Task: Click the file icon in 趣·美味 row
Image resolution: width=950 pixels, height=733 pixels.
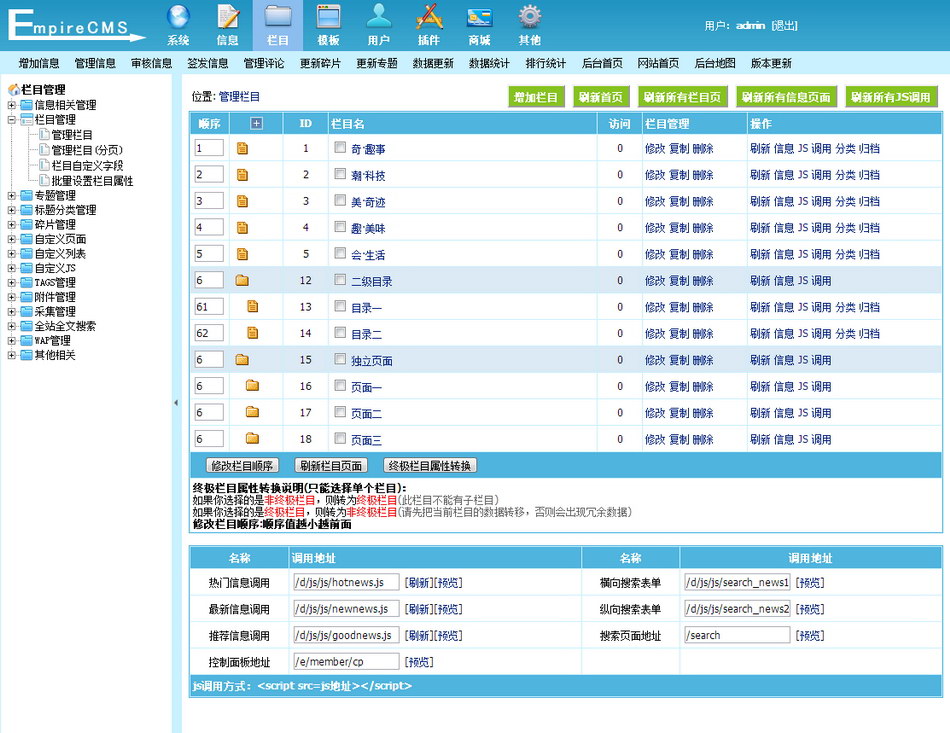Action: point(242,228)
